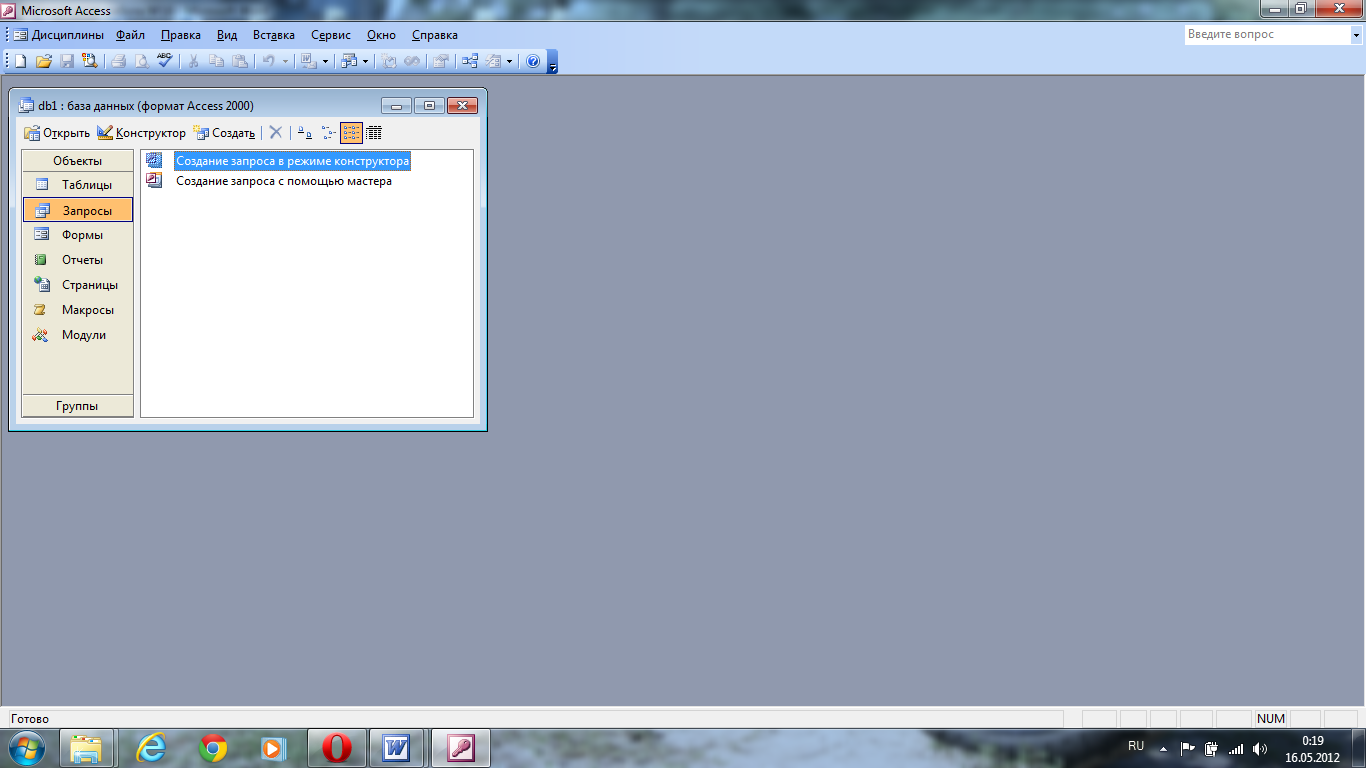The image size is (1366, 768).
Task: Open the Правка menu
Action: pos(180,35)
